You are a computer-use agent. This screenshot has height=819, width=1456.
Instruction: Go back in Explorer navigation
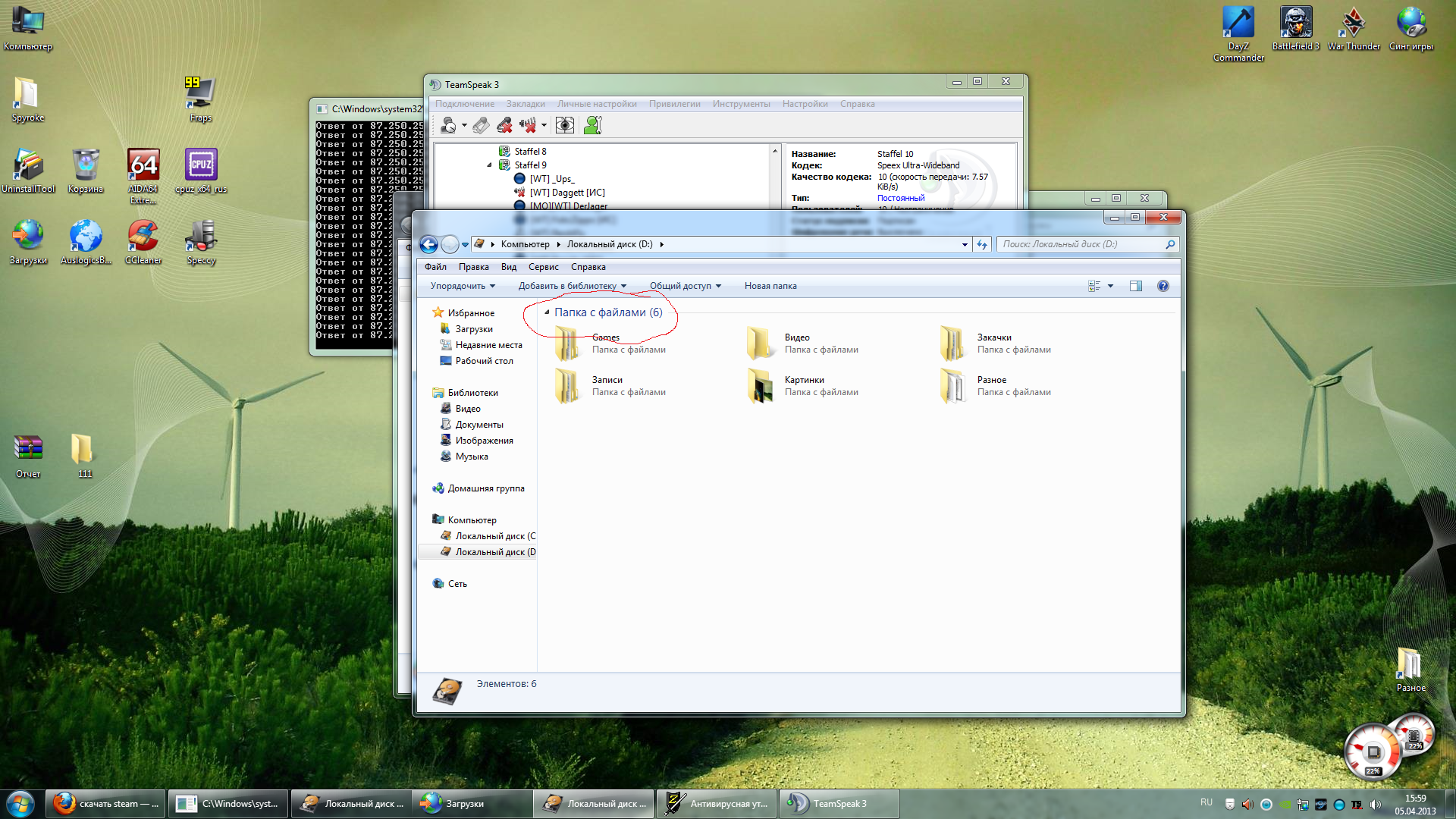428,244
